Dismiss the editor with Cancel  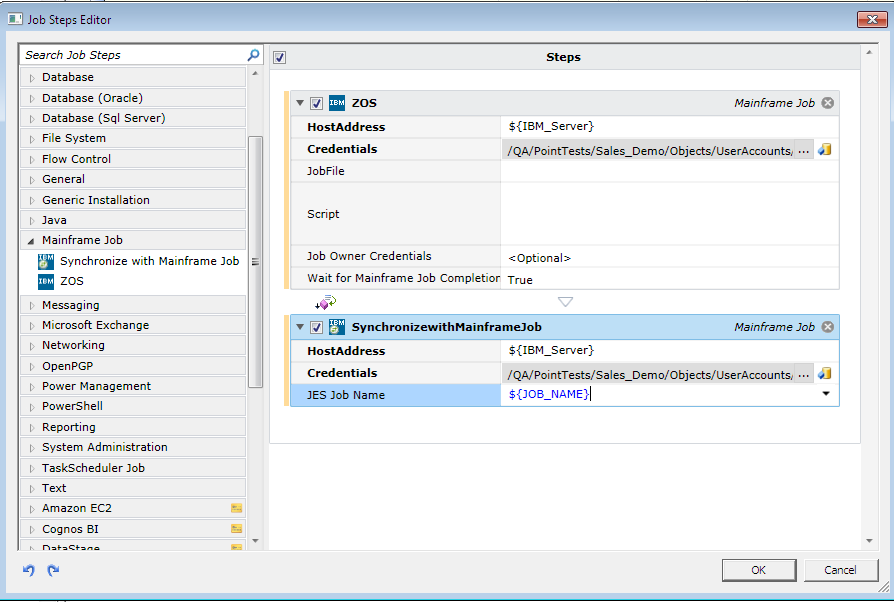(840, 570)
